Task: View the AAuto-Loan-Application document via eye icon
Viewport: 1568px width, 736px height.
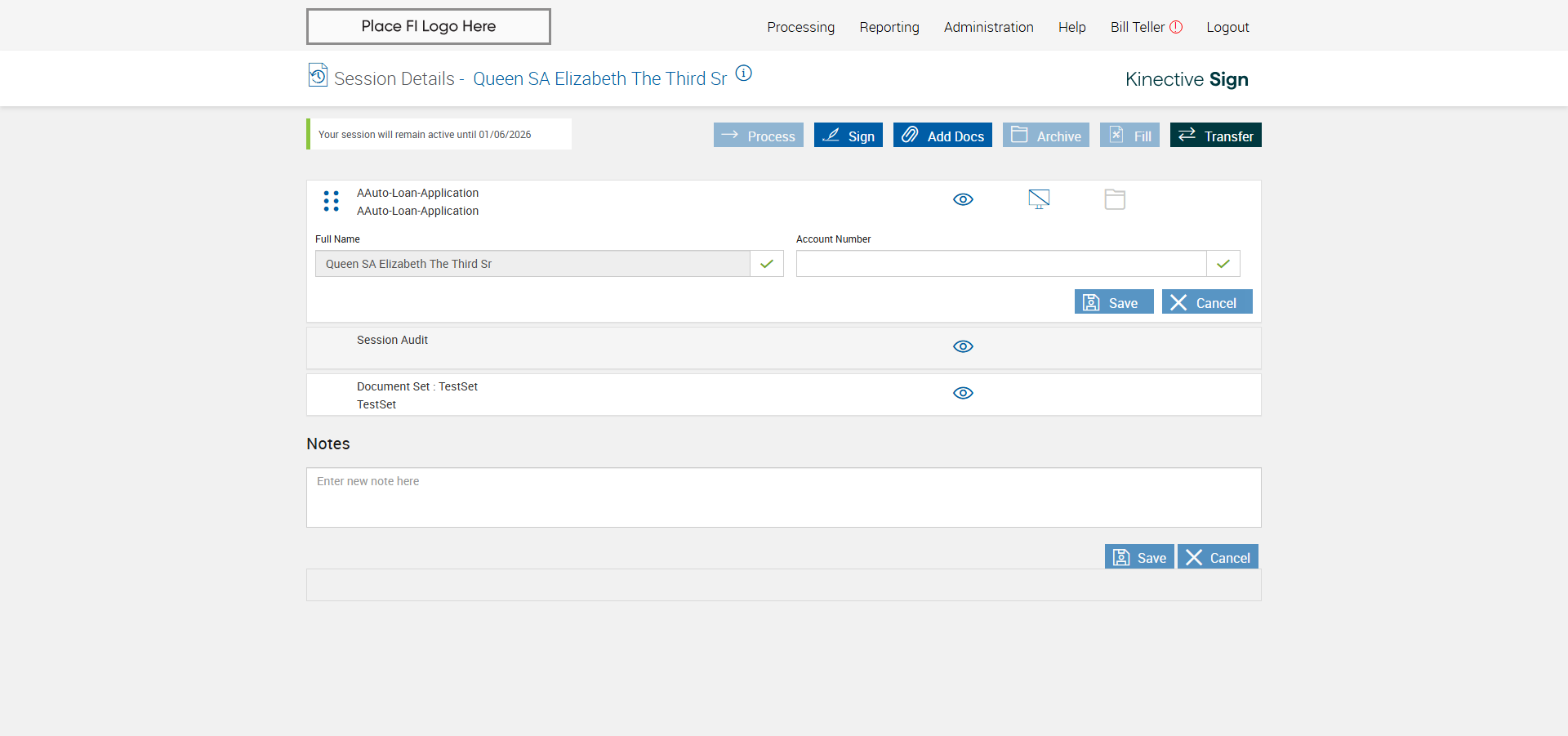Action: coord(963,199)
